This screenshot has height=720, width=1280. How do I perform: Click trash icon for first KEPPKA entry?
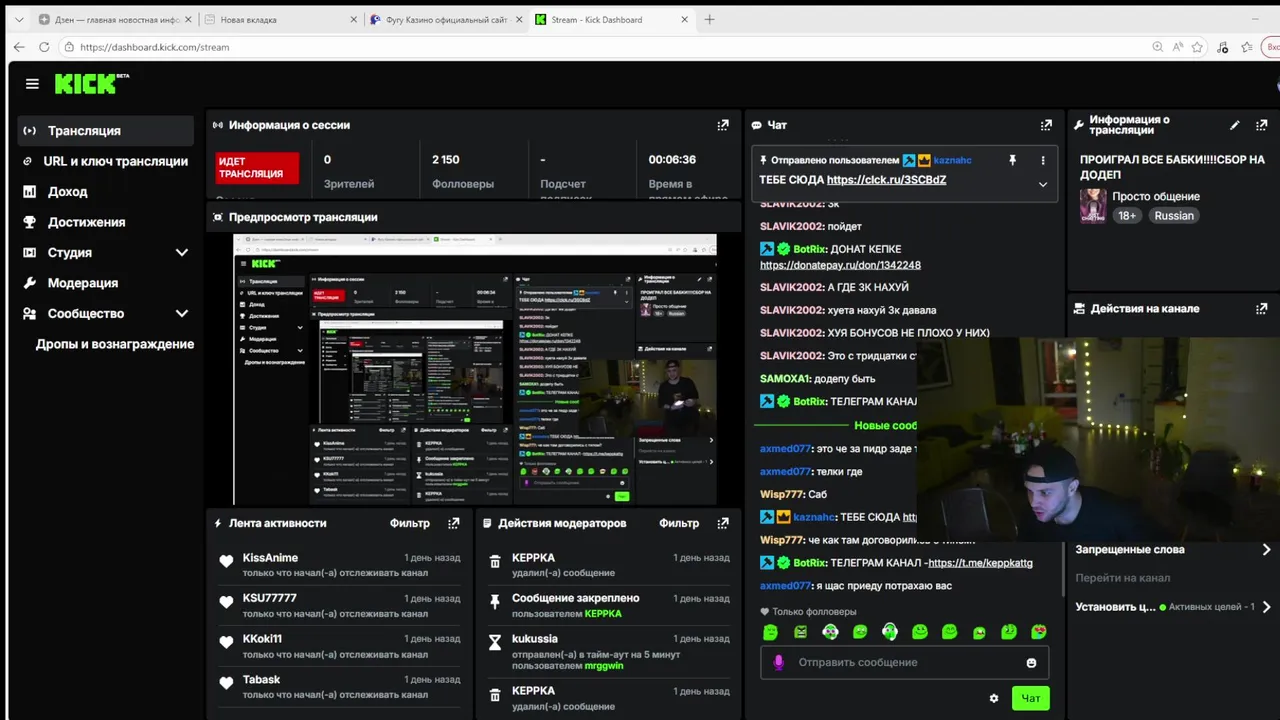click(x=494, y=563)
